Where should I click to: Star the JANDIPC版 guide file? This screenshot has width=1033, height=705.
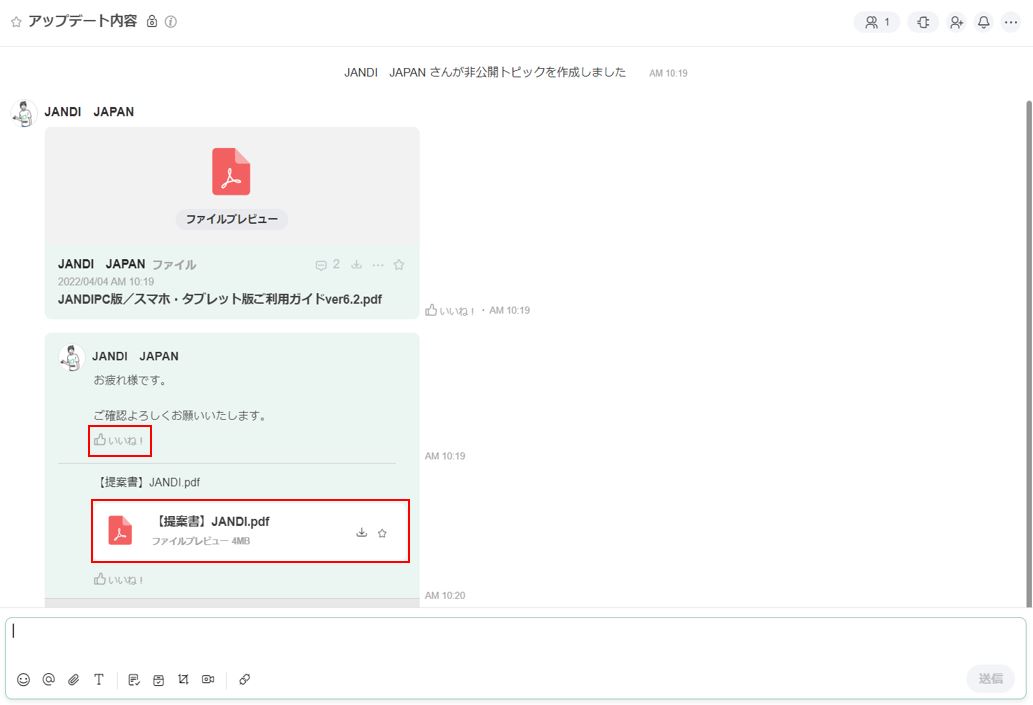[x=399, y=265]
